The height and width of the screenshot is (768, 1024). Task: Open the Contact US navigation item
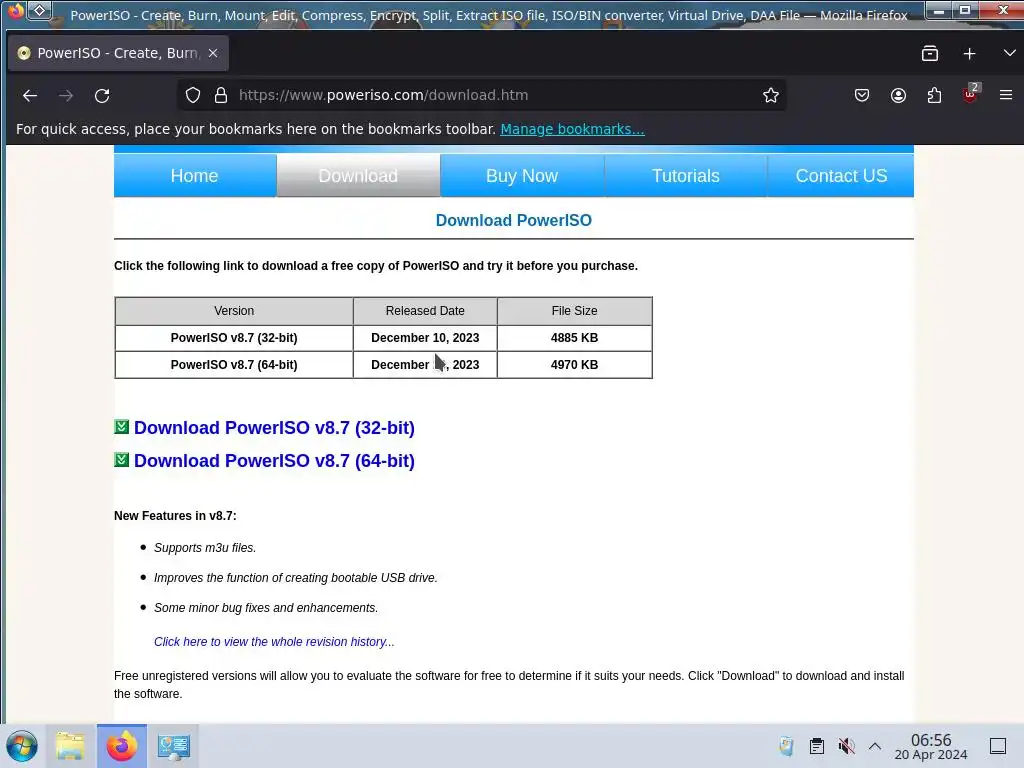[x=841, y=176]
